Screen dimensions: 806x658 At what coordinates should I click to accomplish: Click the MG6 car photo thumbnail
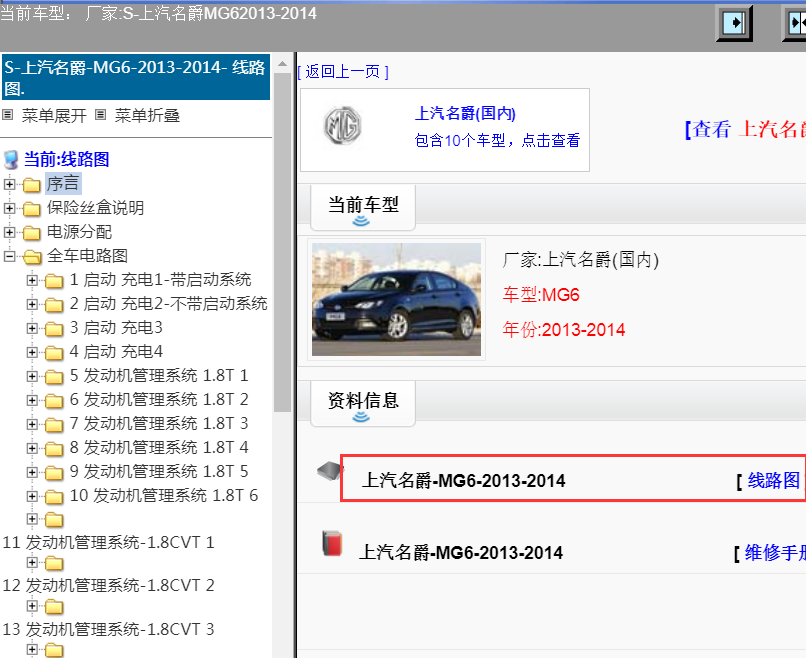coord(396,299)
